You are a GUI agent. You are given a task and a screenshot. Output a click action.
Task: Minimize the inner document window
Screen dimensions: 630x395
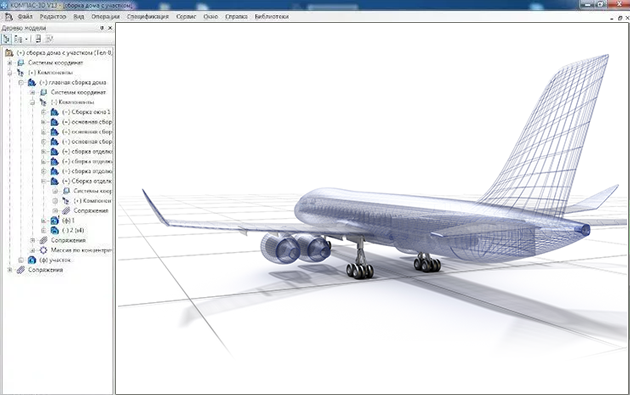coord(613,18)
